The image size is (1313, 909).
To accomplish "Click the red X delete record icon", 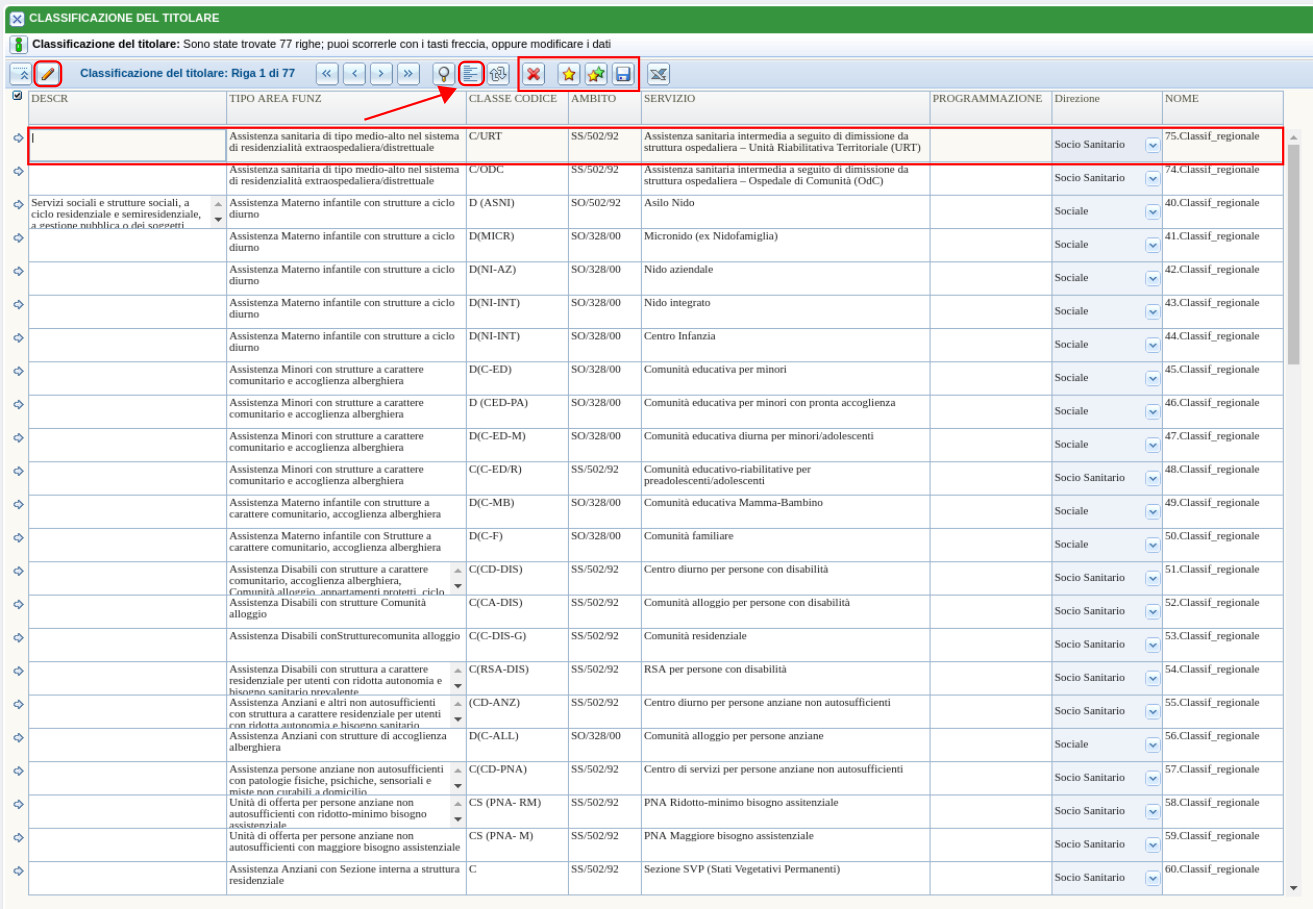I will click(534, 74).
